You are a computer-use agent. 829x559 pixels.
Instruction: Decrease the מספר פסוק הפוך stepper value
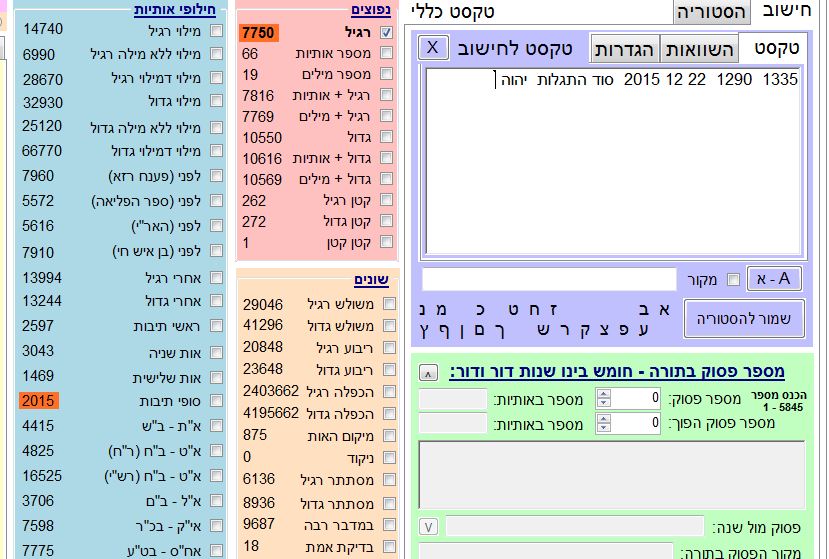(x=603, y=428)
